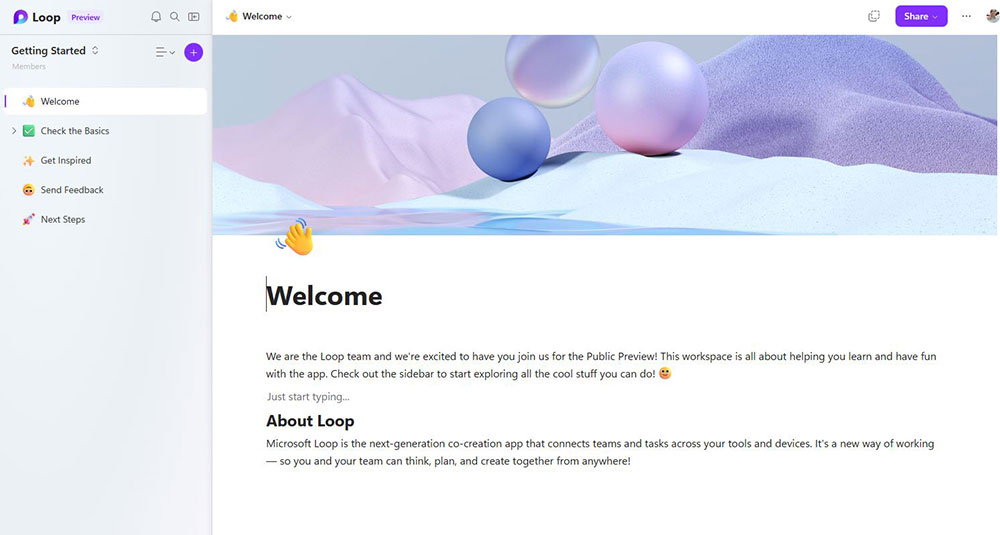Open the Get Inspired page

point(66,160)
